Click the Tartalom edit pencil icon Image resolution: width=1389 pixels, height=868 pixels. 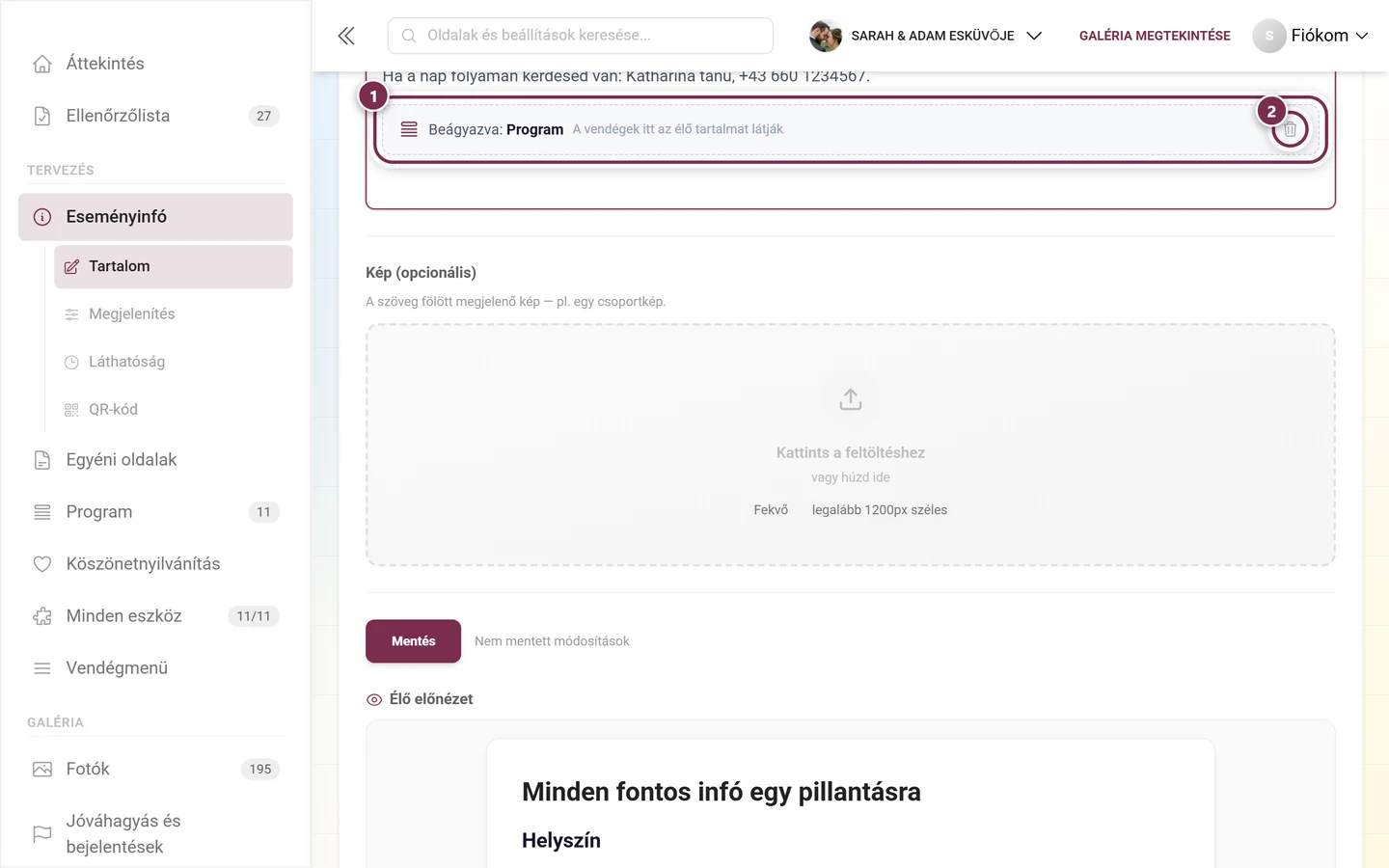point(71,267)
